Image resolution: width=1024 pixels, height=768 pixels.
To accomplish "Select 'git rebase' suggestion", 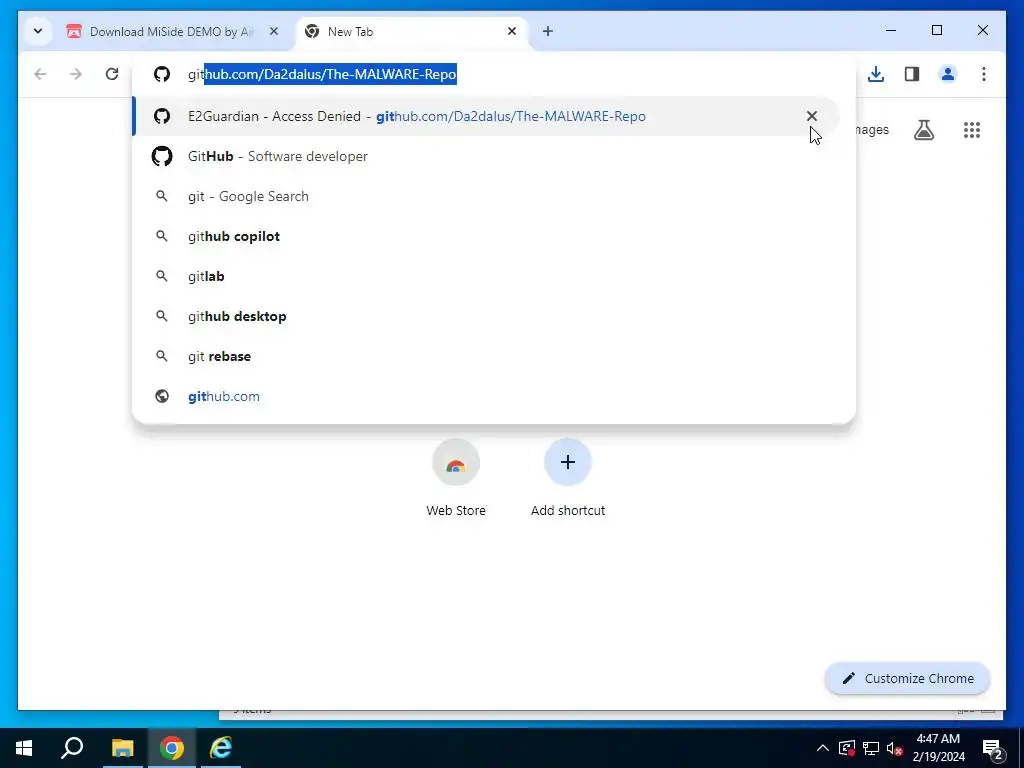I will click(x=487, y=357).
